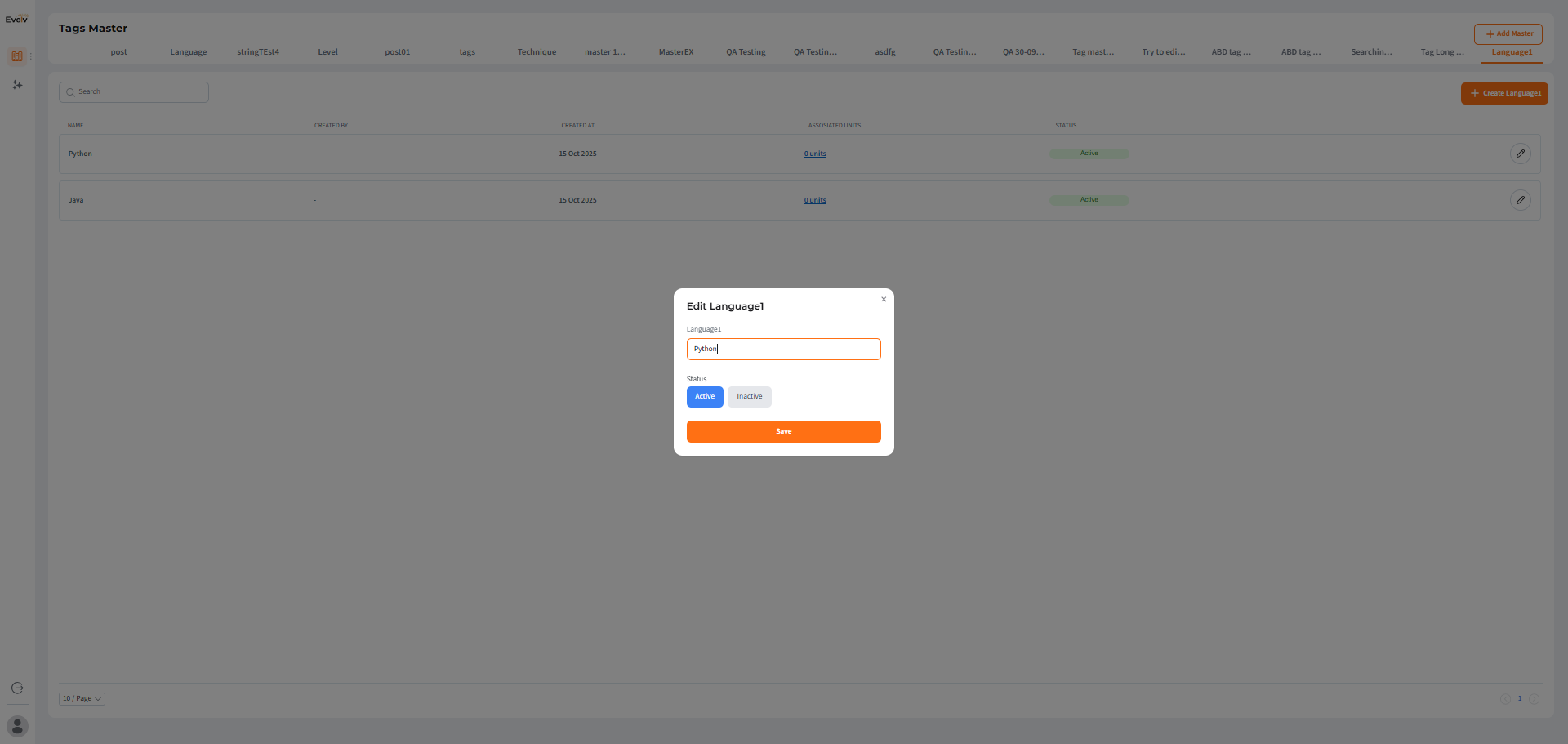Click the logout icon in sidebar
This screenshot has height=744, width=1568.
[17, 688]
